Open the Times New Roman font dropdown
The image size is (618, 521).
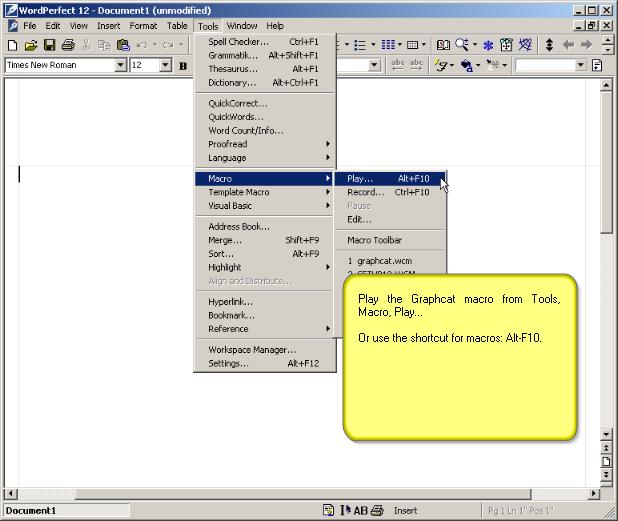(x=120, y=65)
